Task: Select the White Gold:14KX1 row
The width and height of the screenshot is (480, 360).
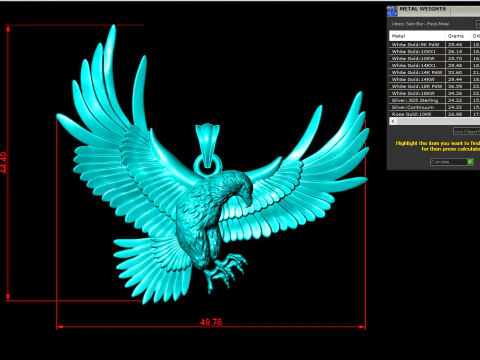Action: (x=435, y=65)
